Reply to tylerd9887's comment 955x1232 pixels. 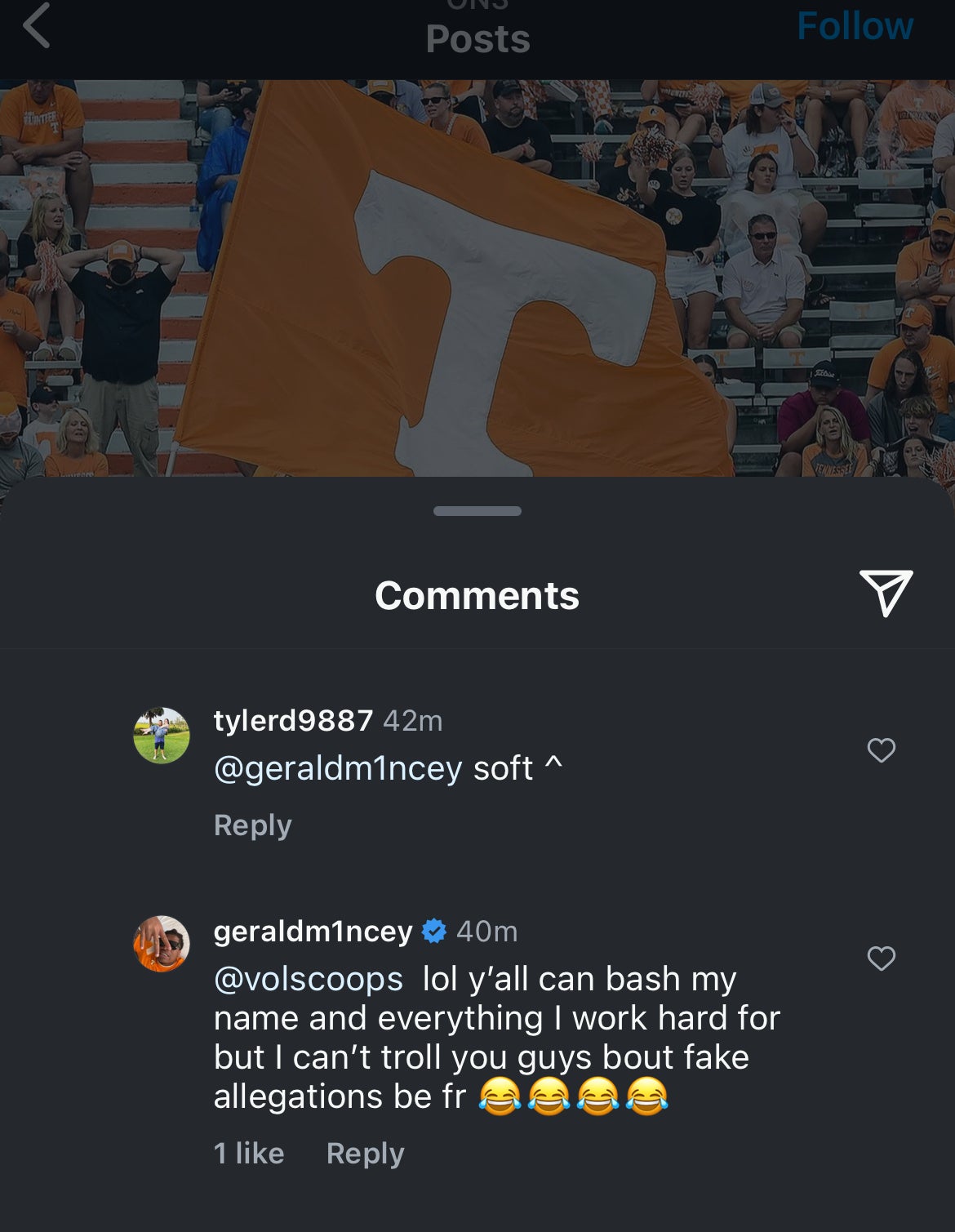[x=252, y=825]
